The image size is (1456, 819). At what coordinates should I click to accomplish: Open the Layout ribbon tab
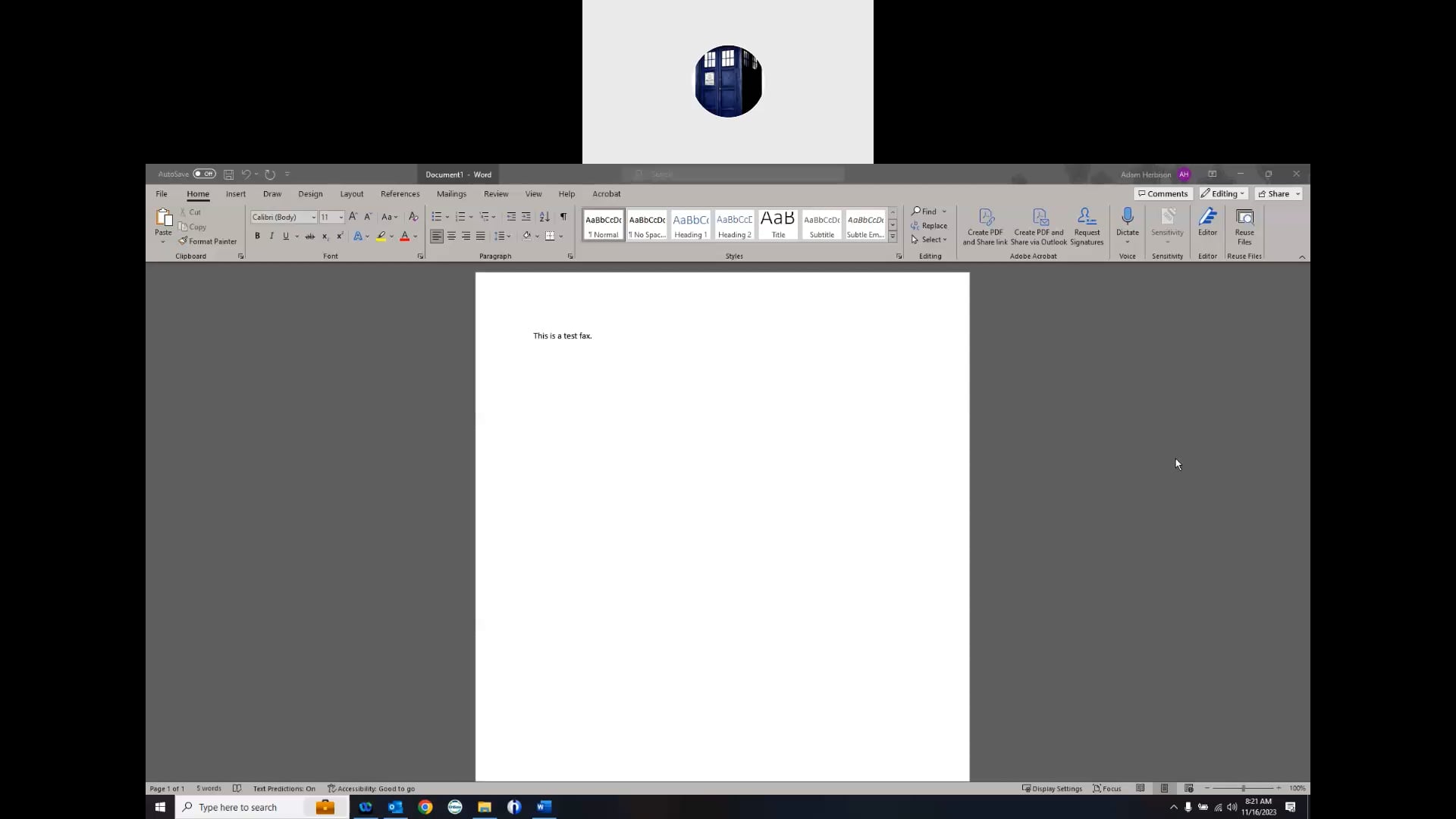[x=351, y=194]
